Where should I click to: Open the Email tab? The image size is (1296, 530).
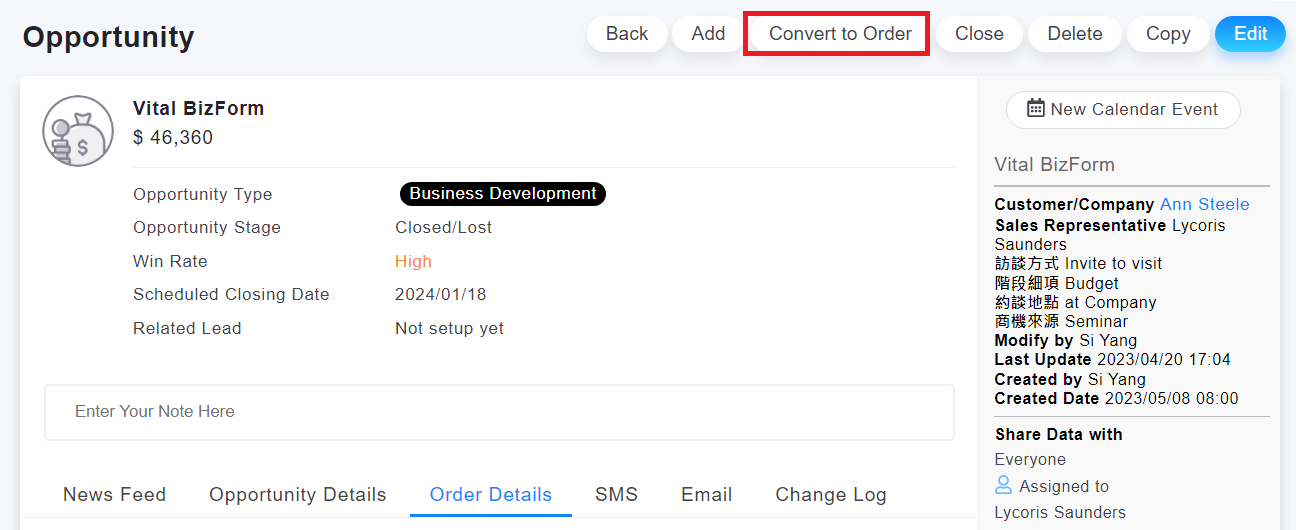coord(706,494)
